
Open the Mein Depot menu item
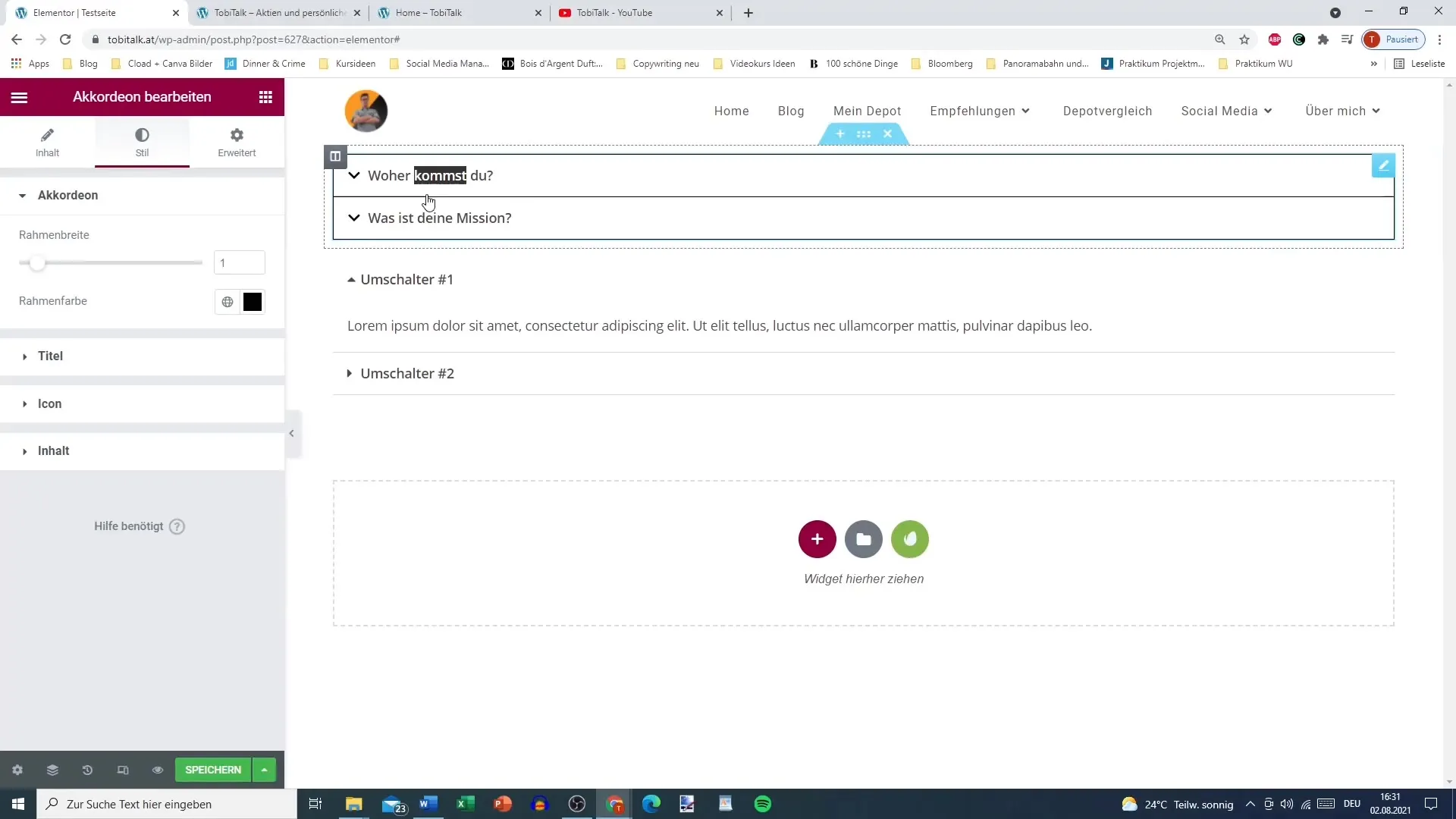(868, 111)
